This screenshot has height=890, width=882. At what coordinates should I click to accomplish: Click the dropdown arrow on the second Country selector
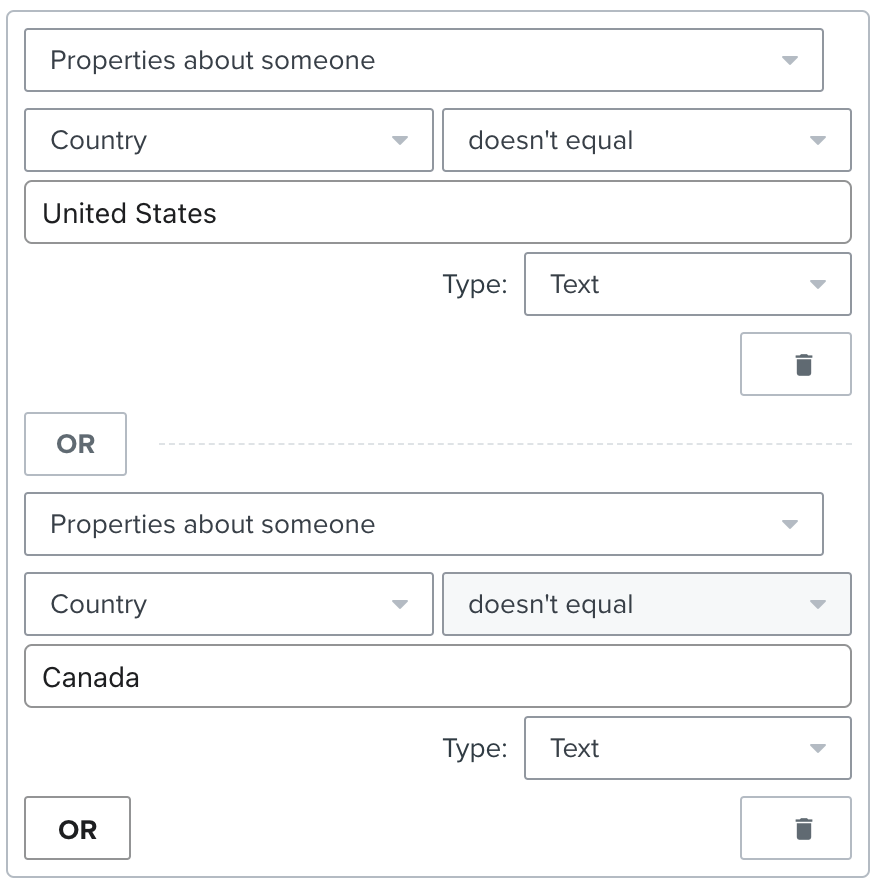[x=400, y=604]
